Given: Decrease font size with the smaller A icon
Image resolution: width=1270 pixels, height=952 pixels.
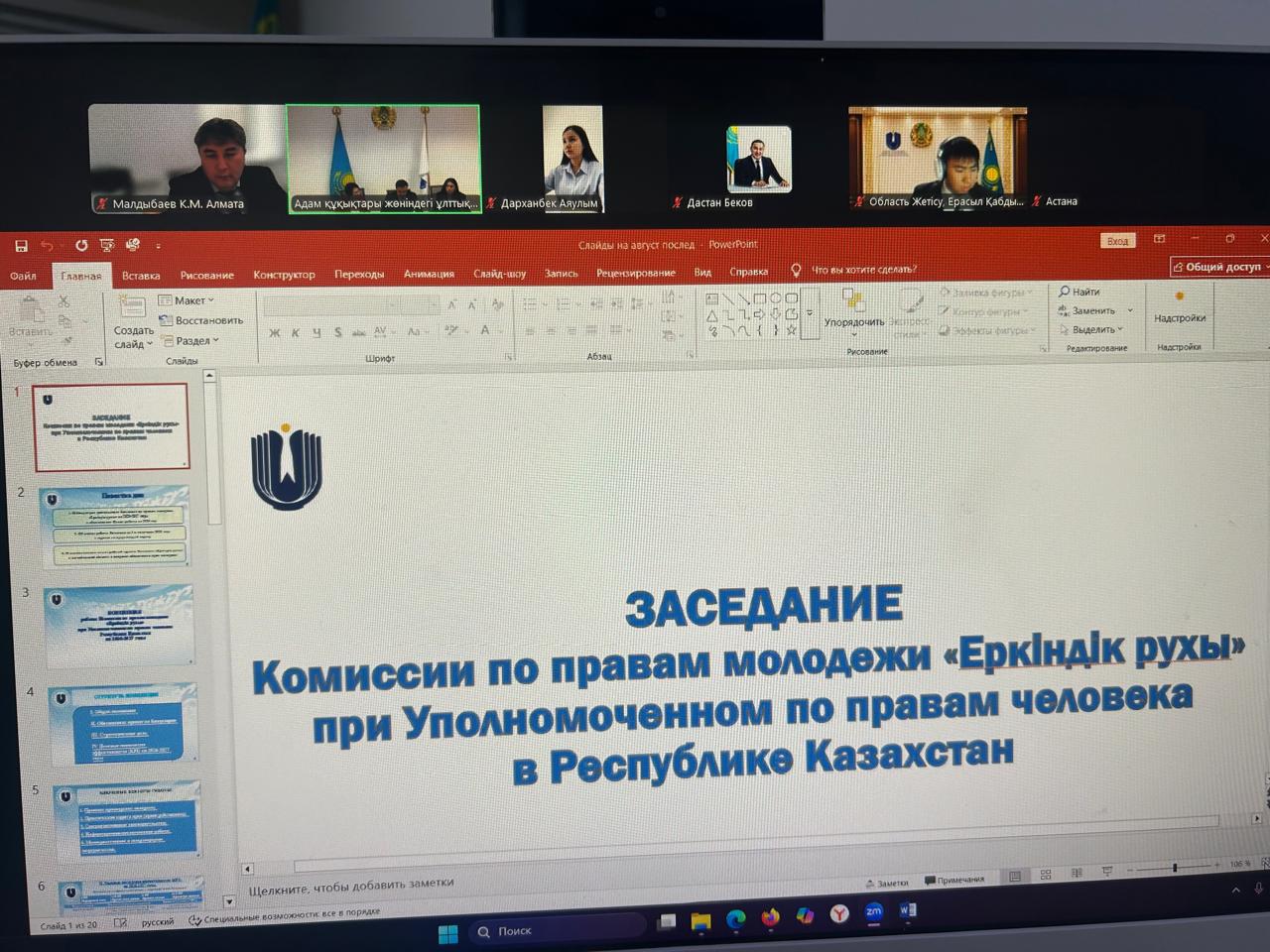Looking at the screenshot, I should pos(472,305).
